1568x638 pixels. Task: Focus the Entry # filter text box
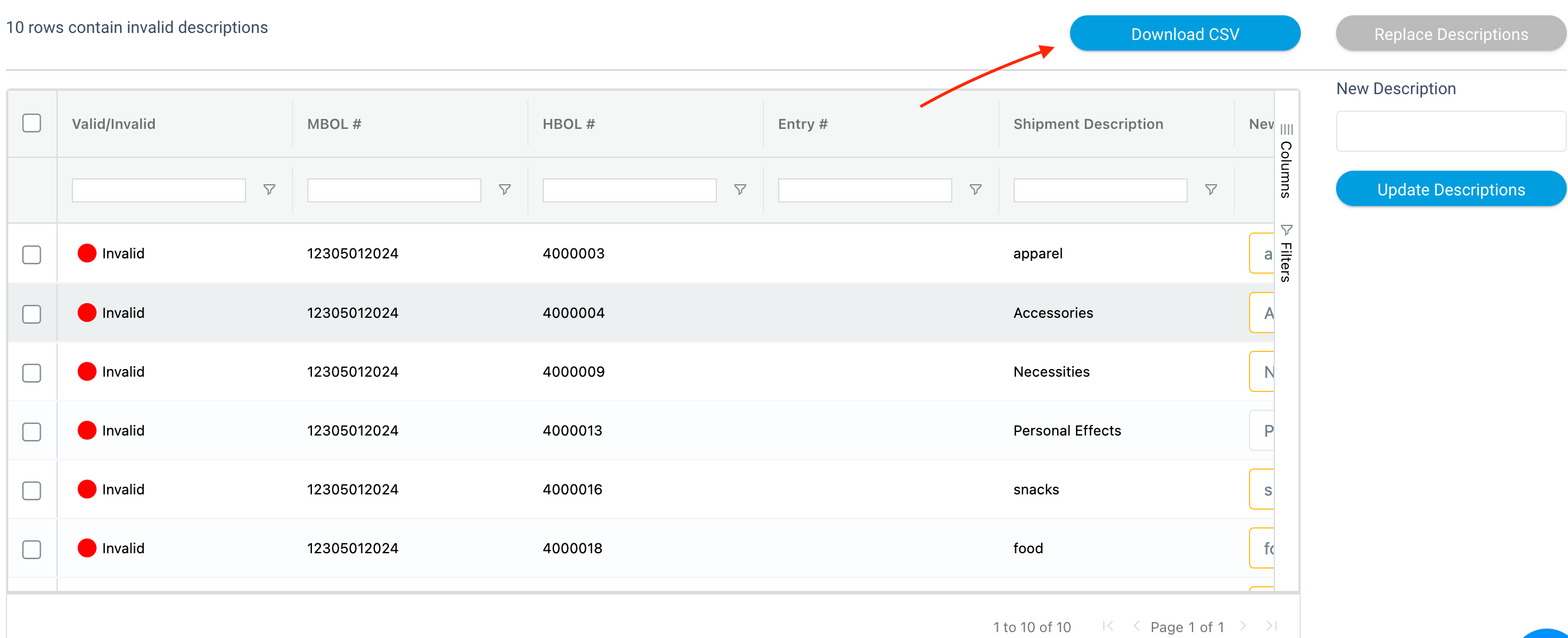coord(865,190)
